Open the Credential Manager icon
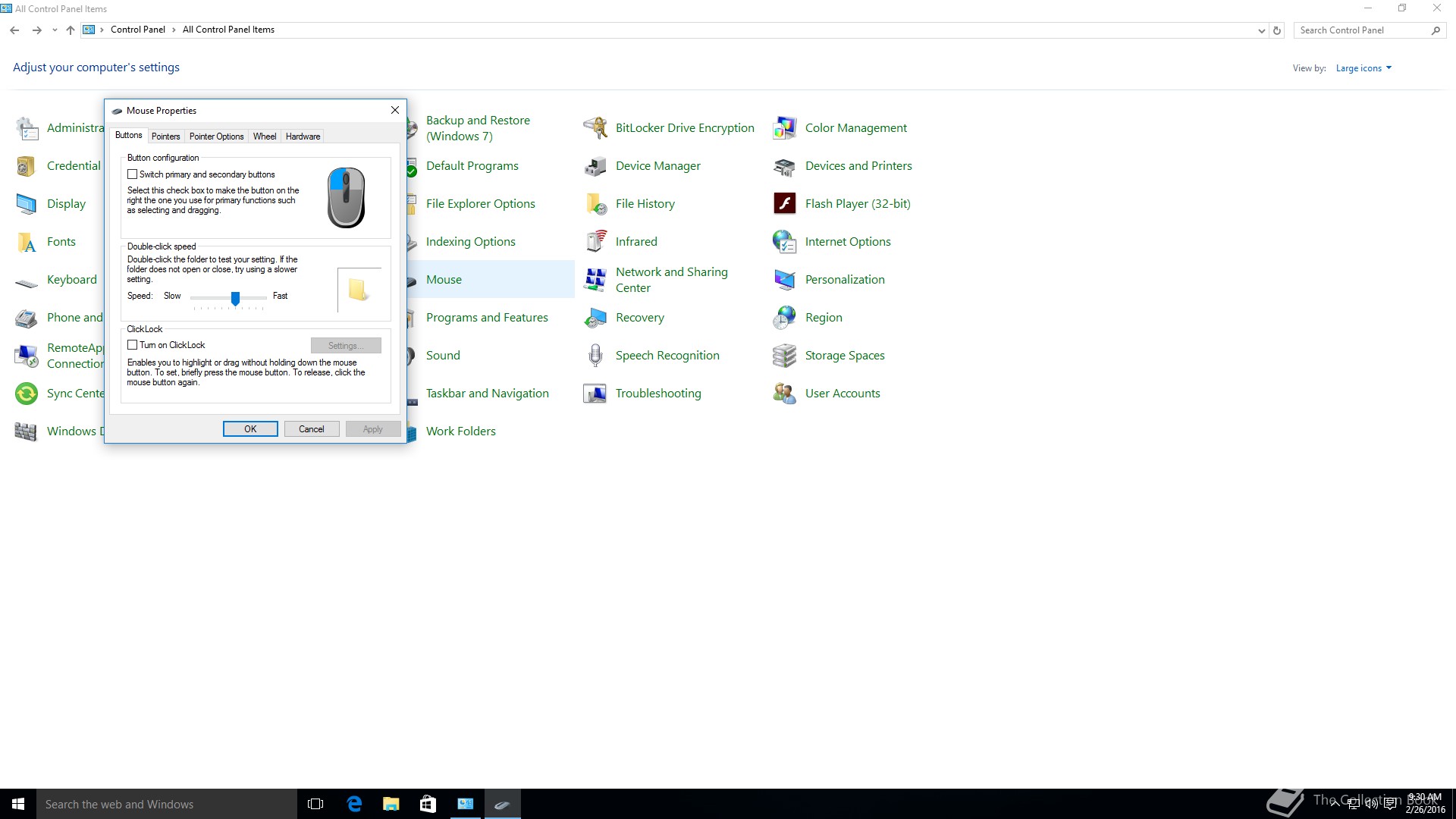1456x819 pixels. coord(27,166)
